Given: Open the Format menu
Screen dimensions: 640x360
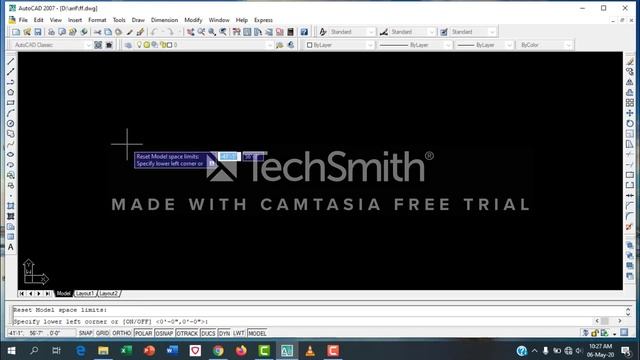Looking at the screenshot, I should (x=97, y=20).
